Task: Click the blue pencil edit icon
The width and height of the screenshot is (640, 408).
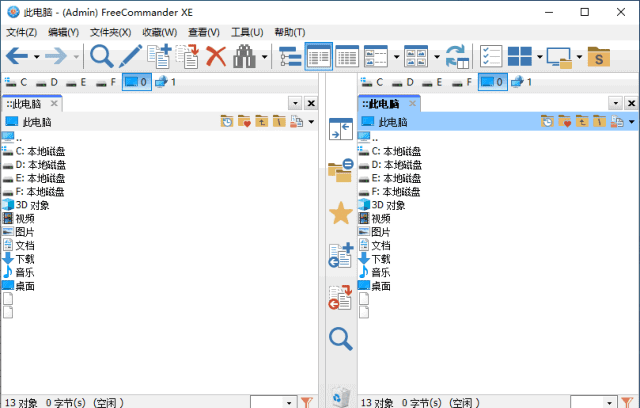Action: pos(130,56)
